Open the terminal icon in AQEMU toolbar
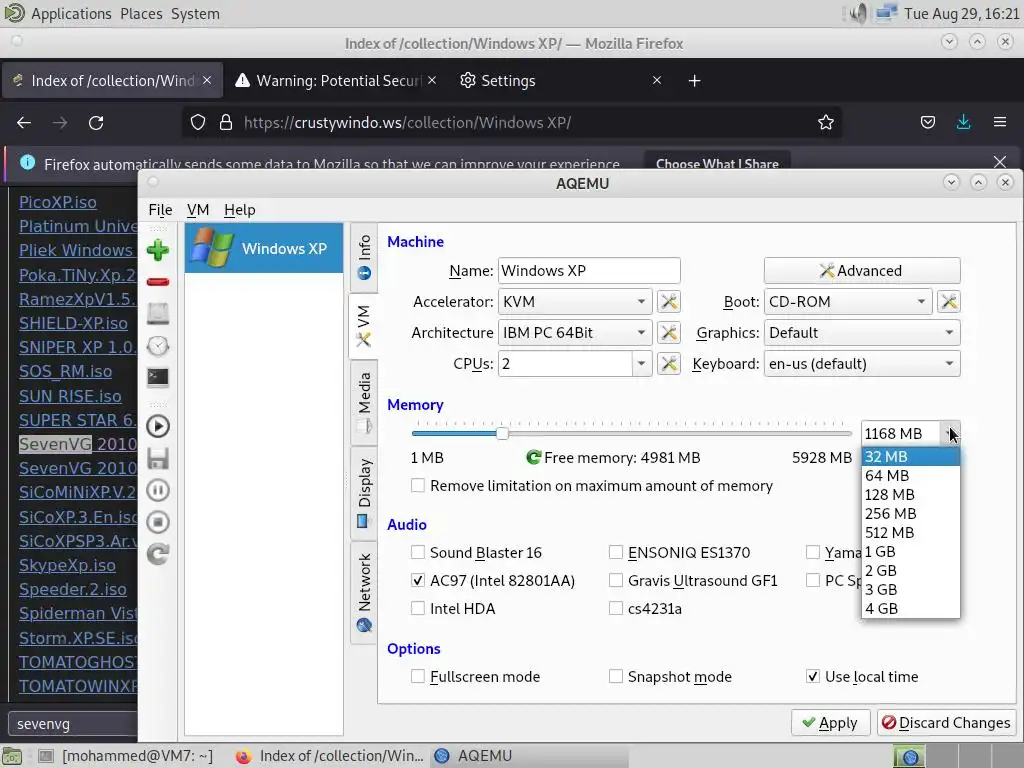 tap(158, 377)
